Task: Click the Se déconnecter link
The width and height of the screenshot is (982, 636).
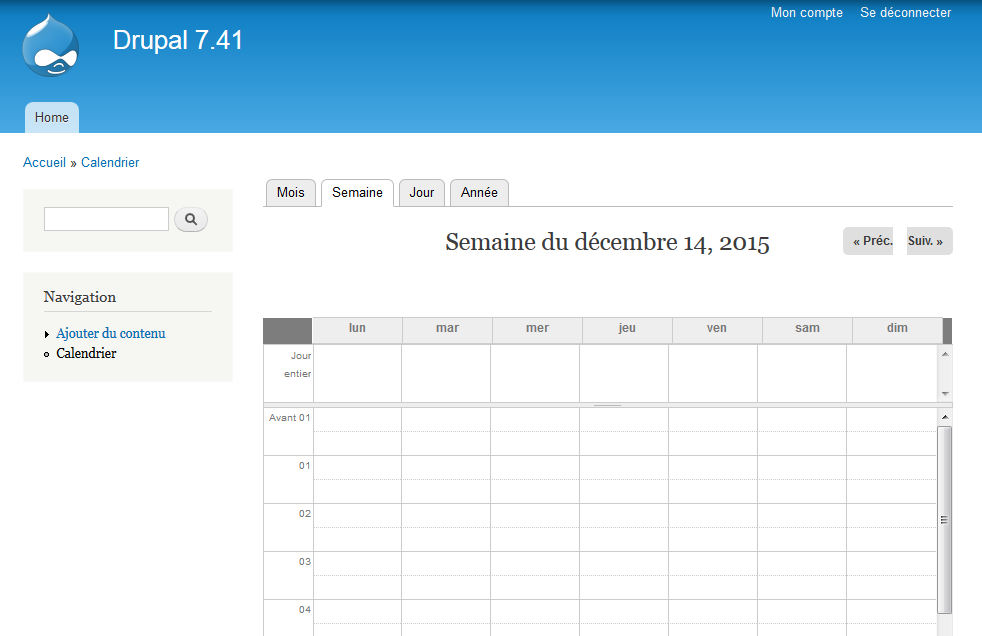Action: pos(905,13)
